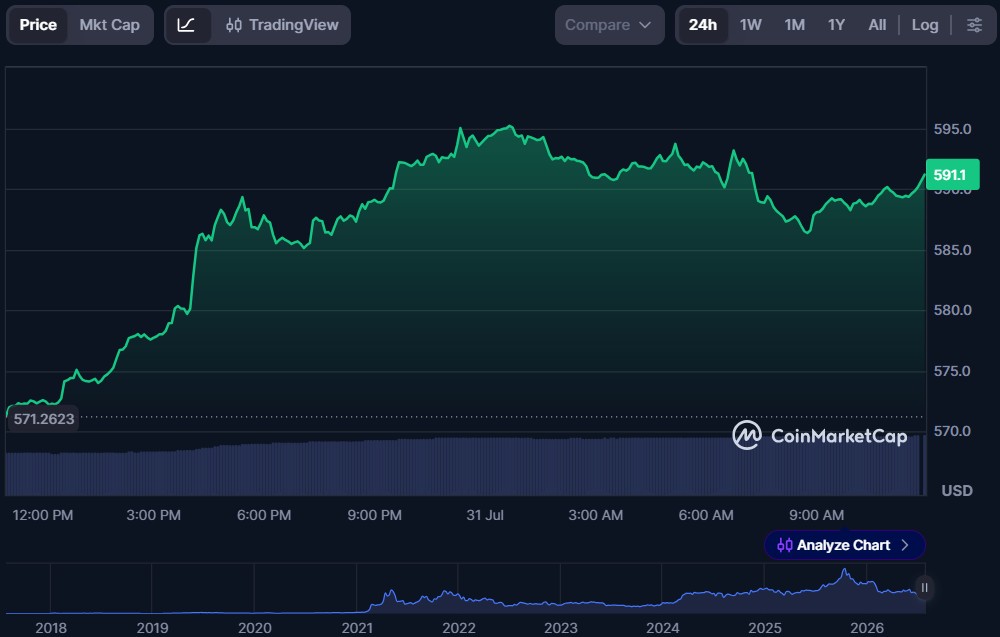
Task: Switch to Mkt Cap tab
Action: tap(109, 25)
